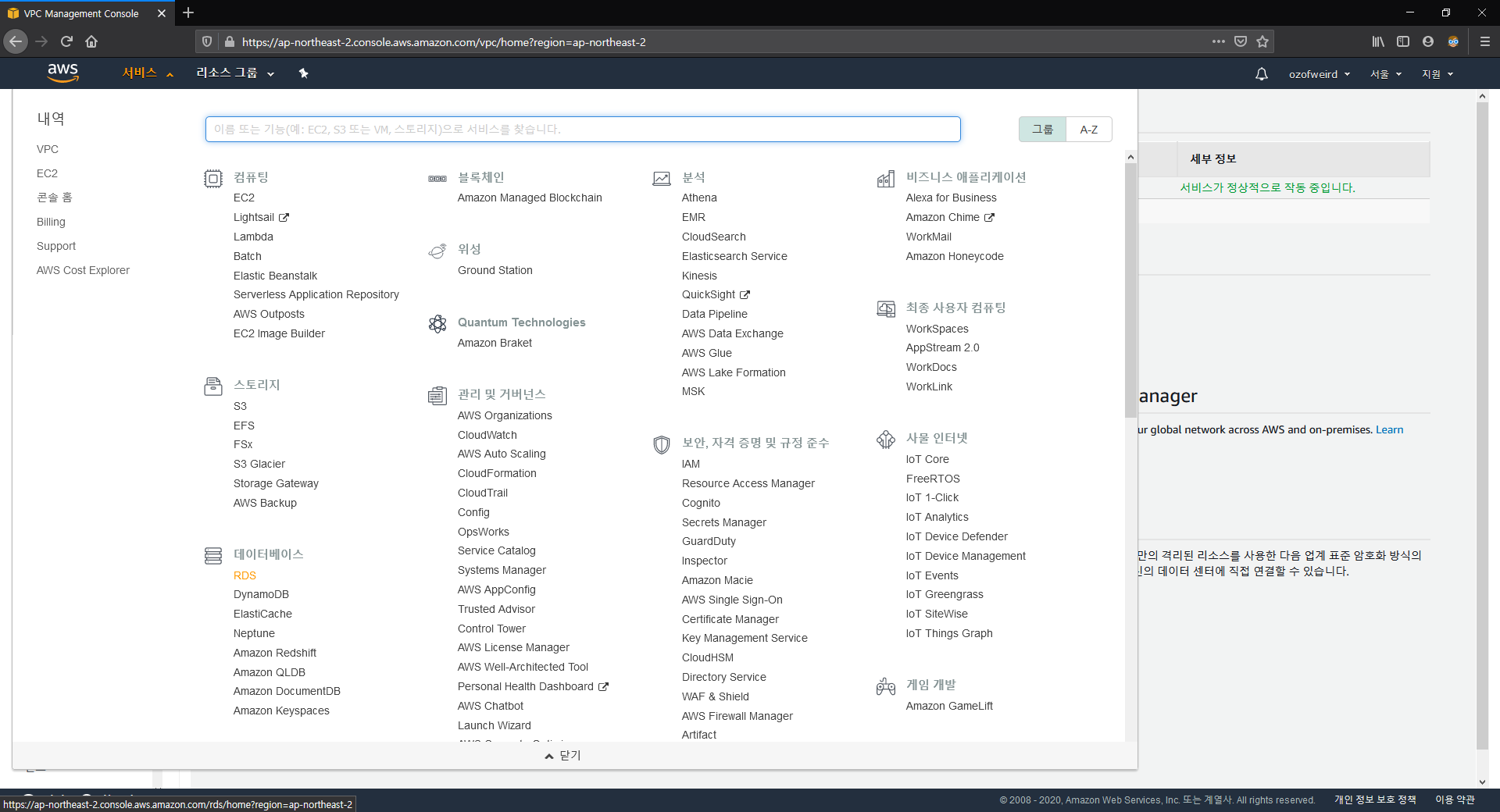Click the services panel scrollbar
Screen dimensions: 1500x812
1130,289
